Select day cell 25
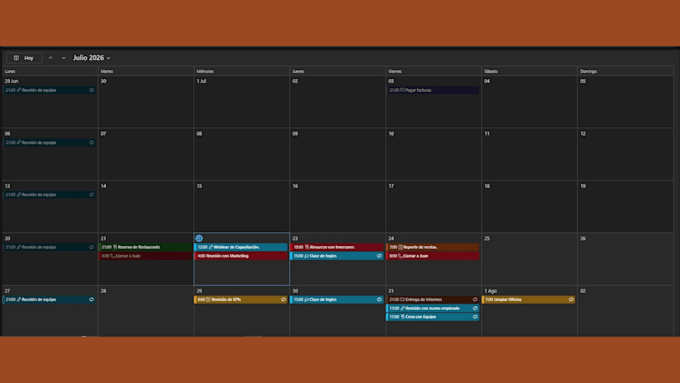 (x=529, y=259)
